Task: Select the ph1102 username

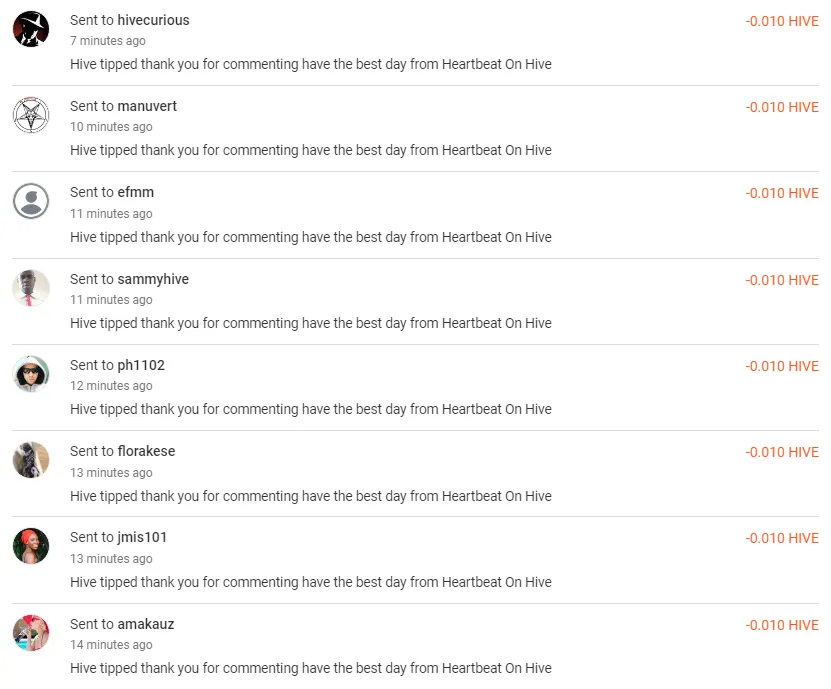Action: point(141,365)
